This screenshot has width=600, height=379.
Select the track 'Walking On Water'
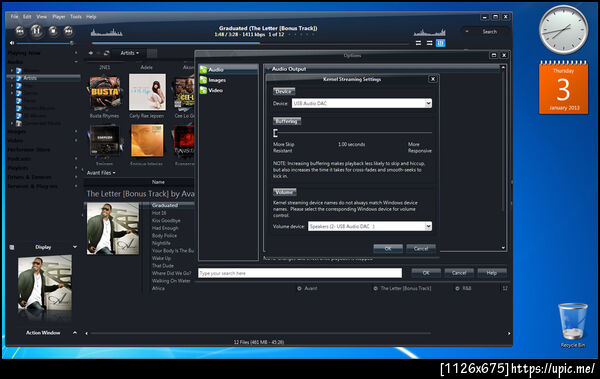coord(171,281)
